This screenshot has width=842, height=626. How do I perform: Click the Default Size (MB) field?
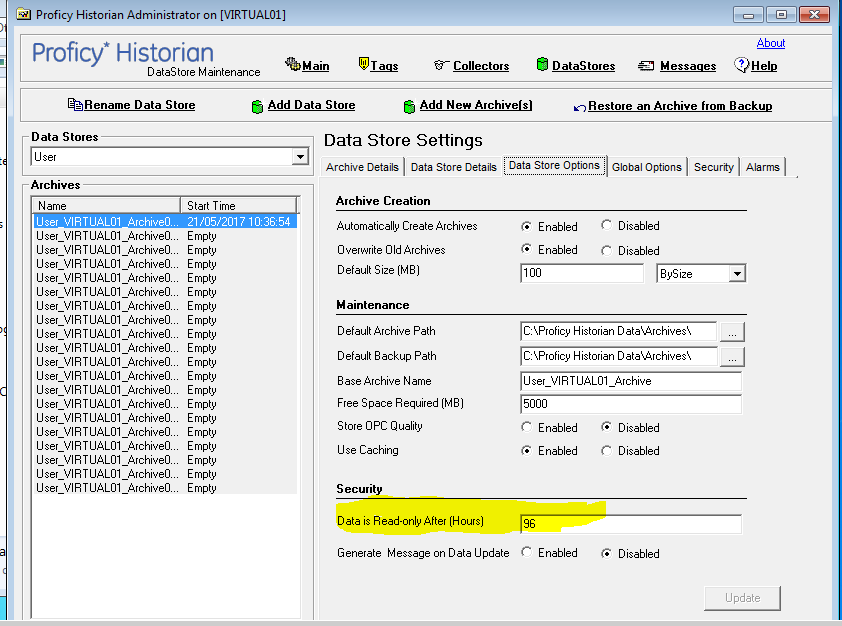click(x=582, y=273)
